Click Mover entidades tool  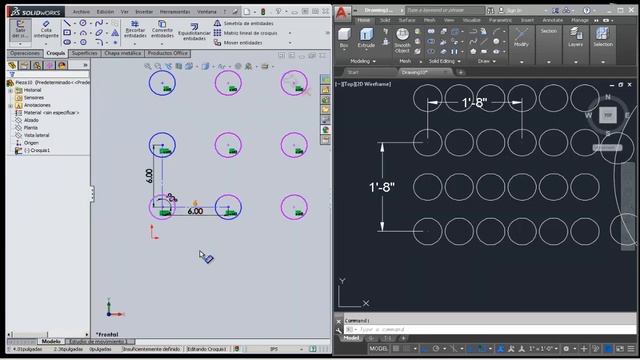pos(238,42)
